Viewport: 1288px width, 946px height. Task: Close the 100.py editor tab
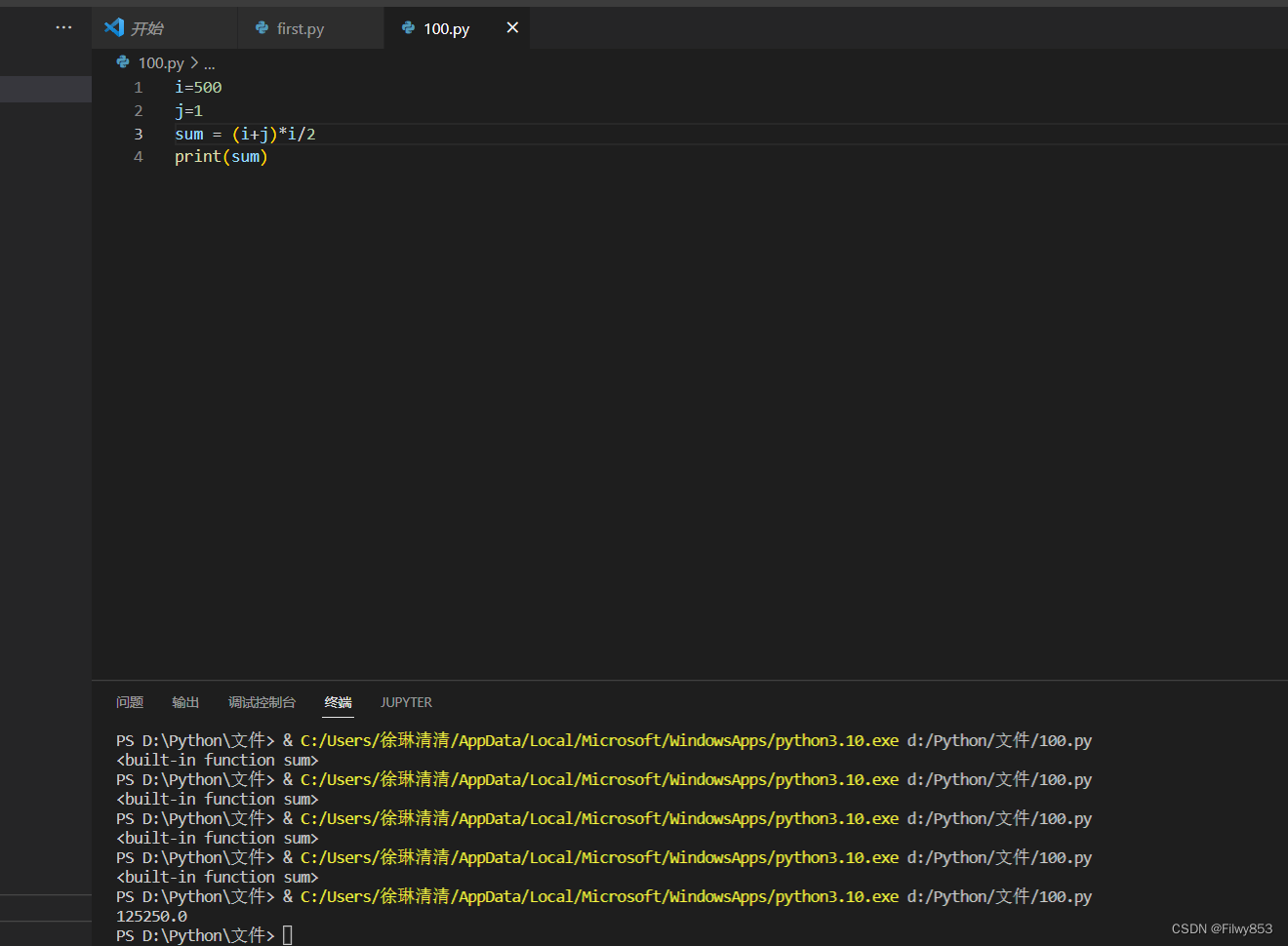tap(512, 27)
